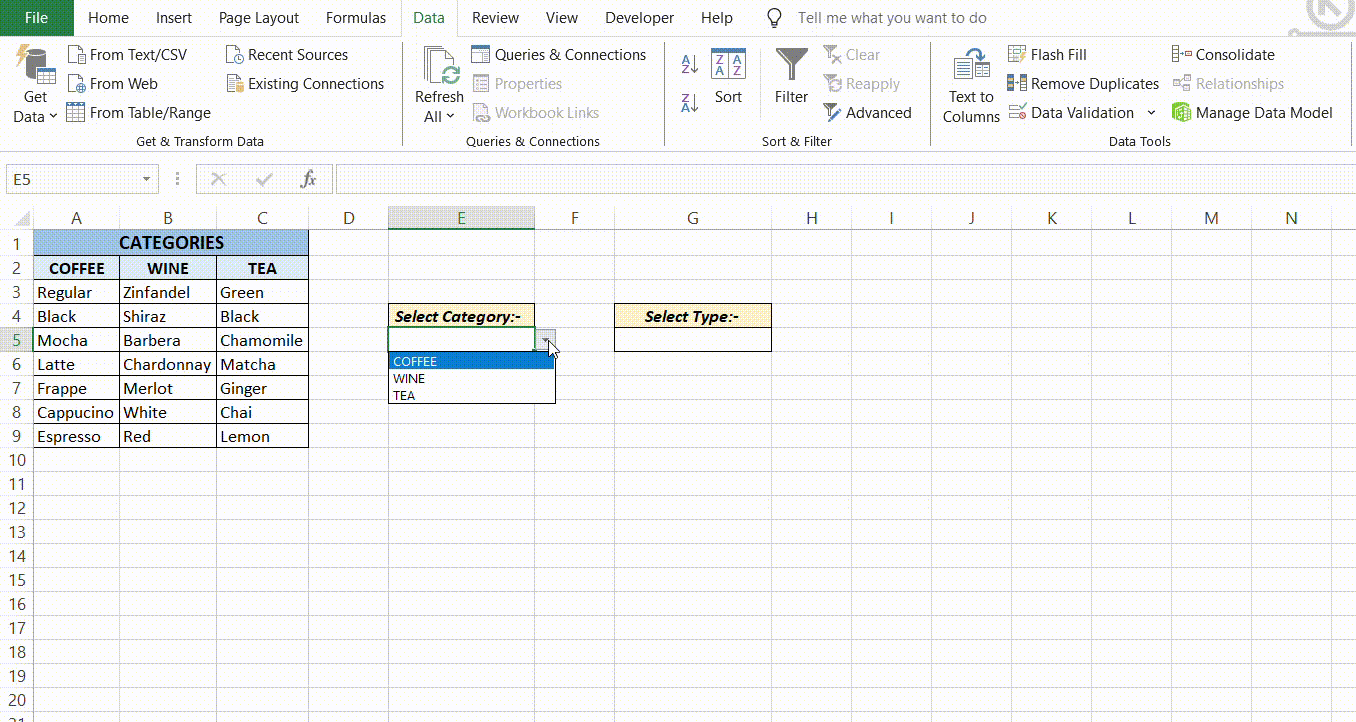This screenshot has height=722, width=1356.
Task: Click into the formula bar
Action: (845, 179)
